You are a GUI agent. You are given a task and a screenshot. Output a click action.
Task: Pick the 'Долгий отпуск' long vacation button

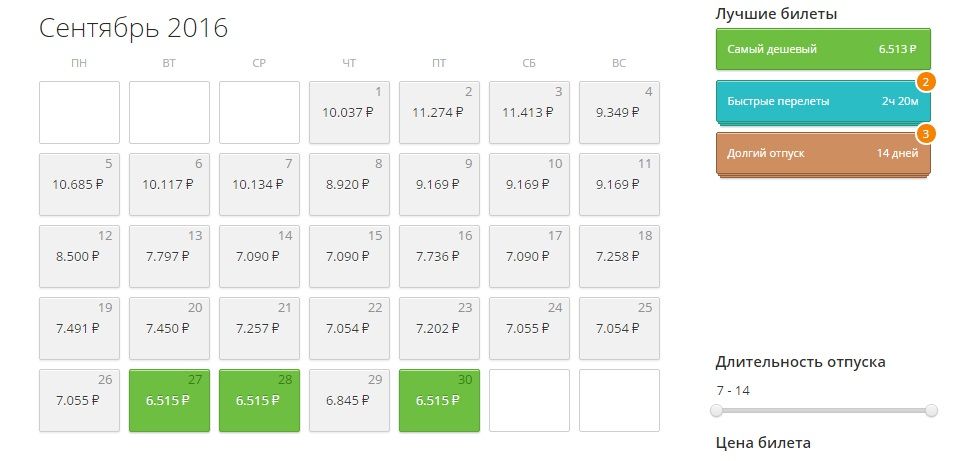[823, 153]
